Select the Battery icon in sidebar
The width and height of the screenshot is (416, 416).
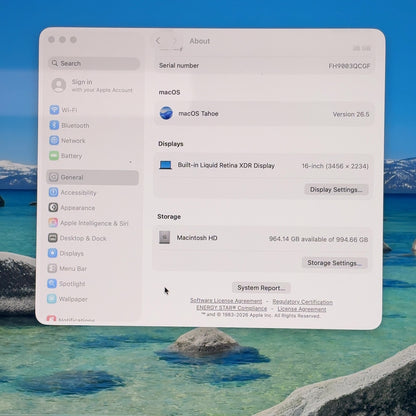[x=54, y=156]
